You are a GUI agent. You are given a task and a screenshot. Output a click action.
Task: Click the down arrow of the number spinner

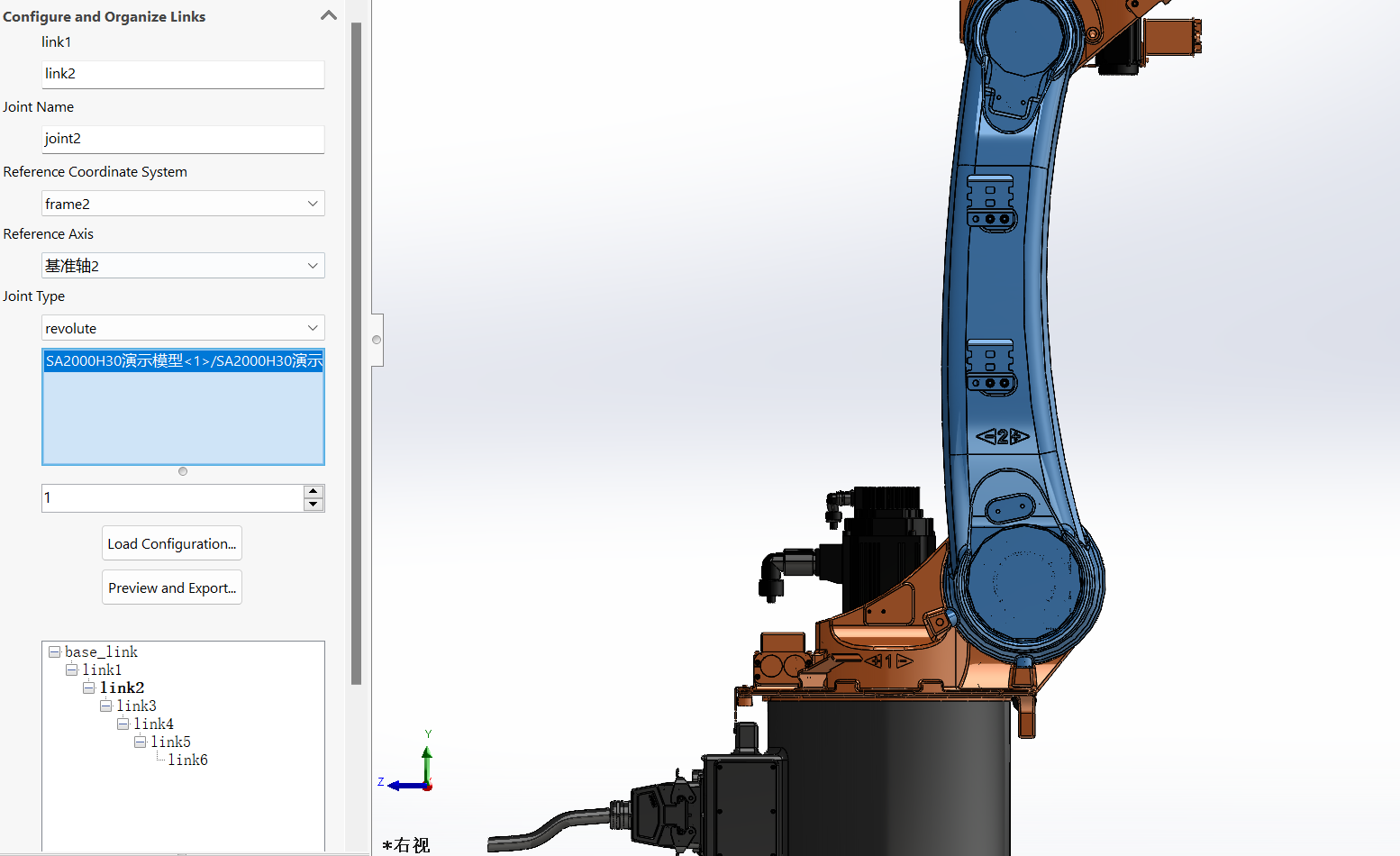pyautogui.click(x=314, y=504)
